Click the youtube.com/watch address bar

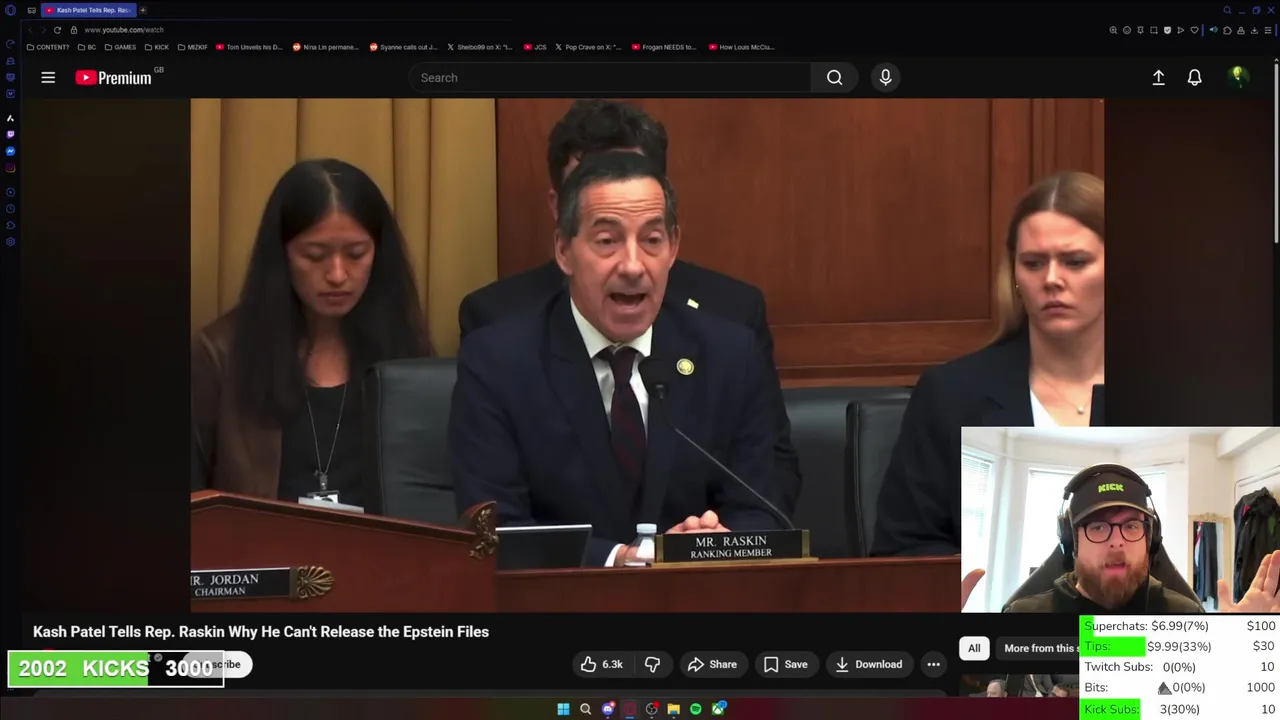point(124,30)
